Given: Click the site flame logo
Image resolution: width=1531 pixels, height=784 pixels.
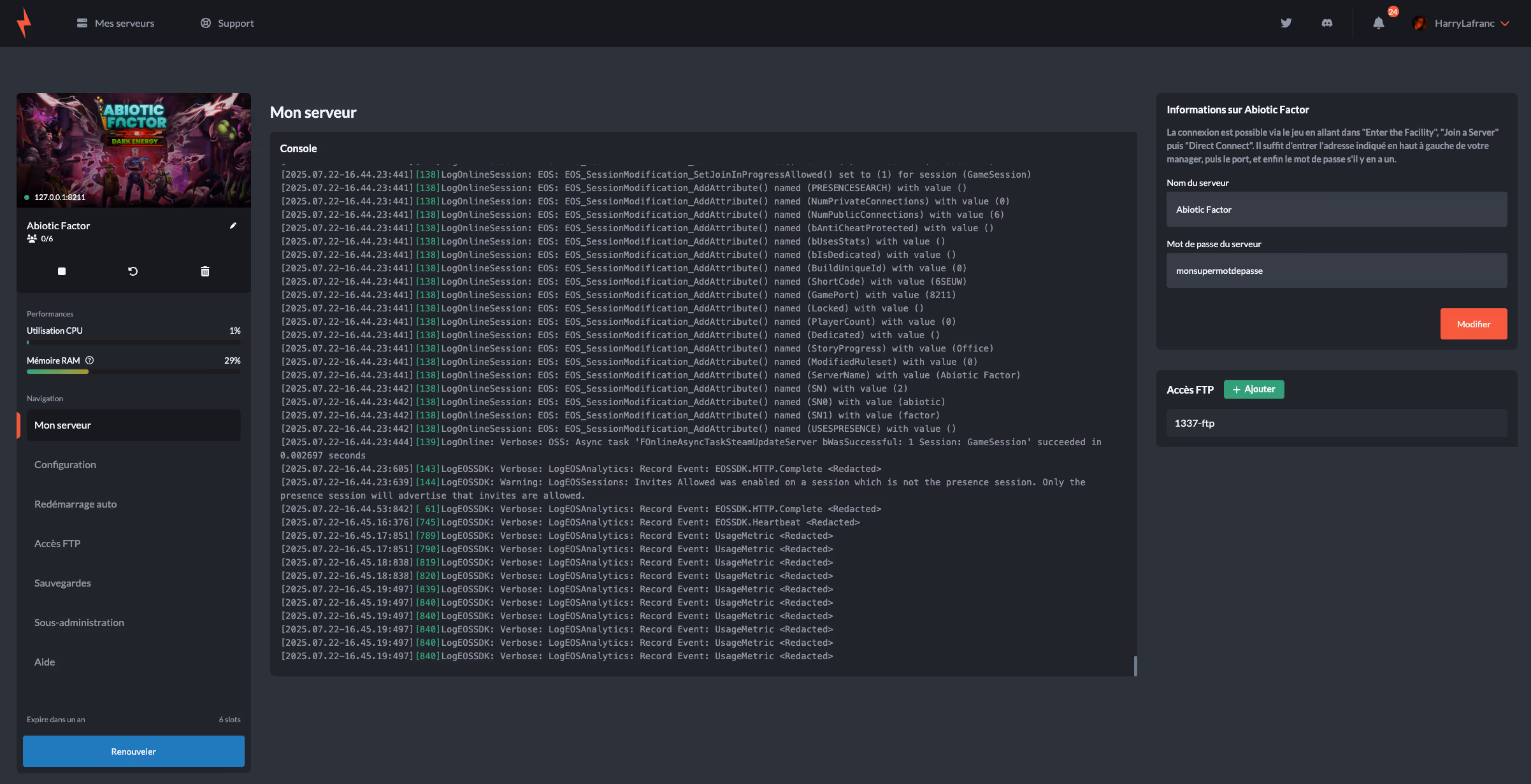Looking at the screenshot, I should point(24,23).
